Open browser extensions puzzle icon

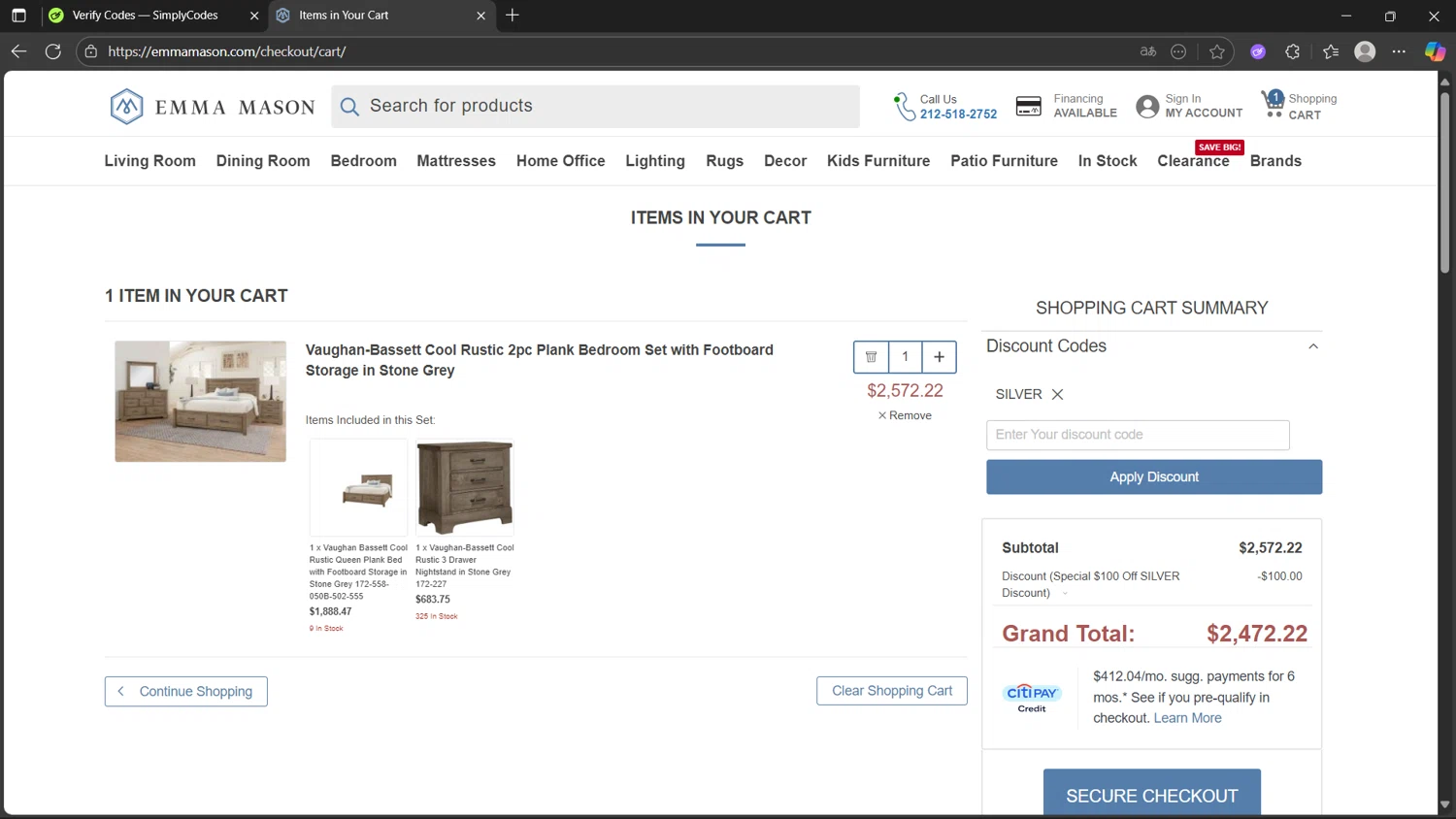(1292, 51)
